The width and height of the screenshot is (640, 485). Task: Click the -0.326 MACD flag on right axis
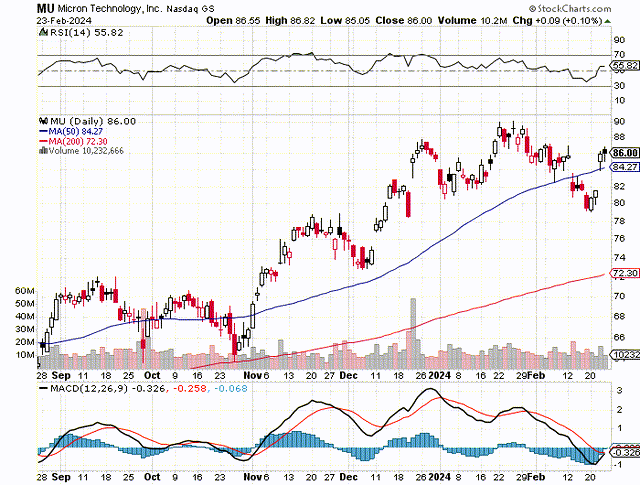click(625, 452)
